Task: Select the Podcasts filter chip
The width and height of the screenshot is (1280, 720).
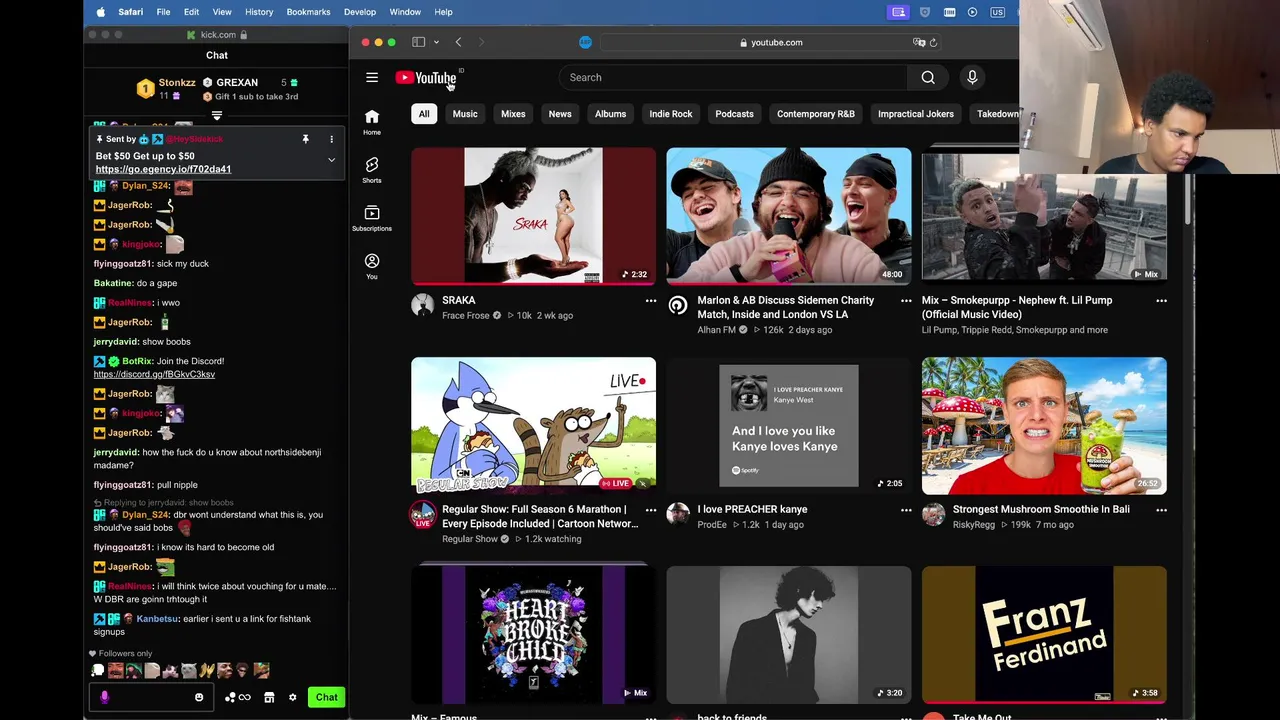Action: [x=734, y=114]
